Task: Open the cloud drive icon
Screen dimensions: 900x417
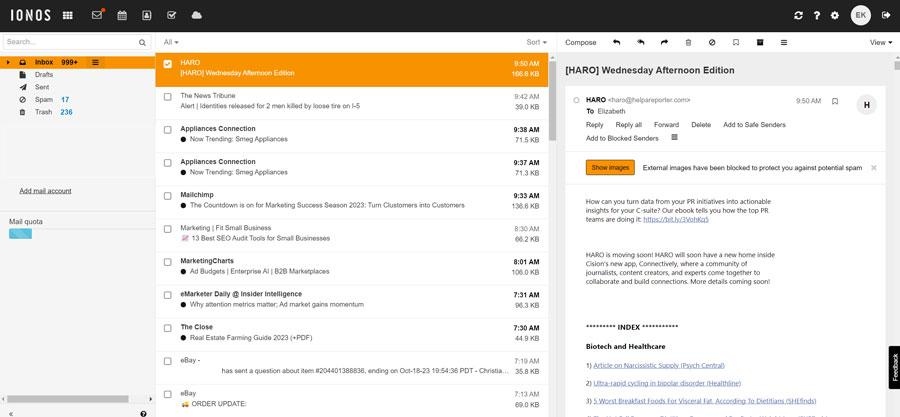Action: [197, 15]
